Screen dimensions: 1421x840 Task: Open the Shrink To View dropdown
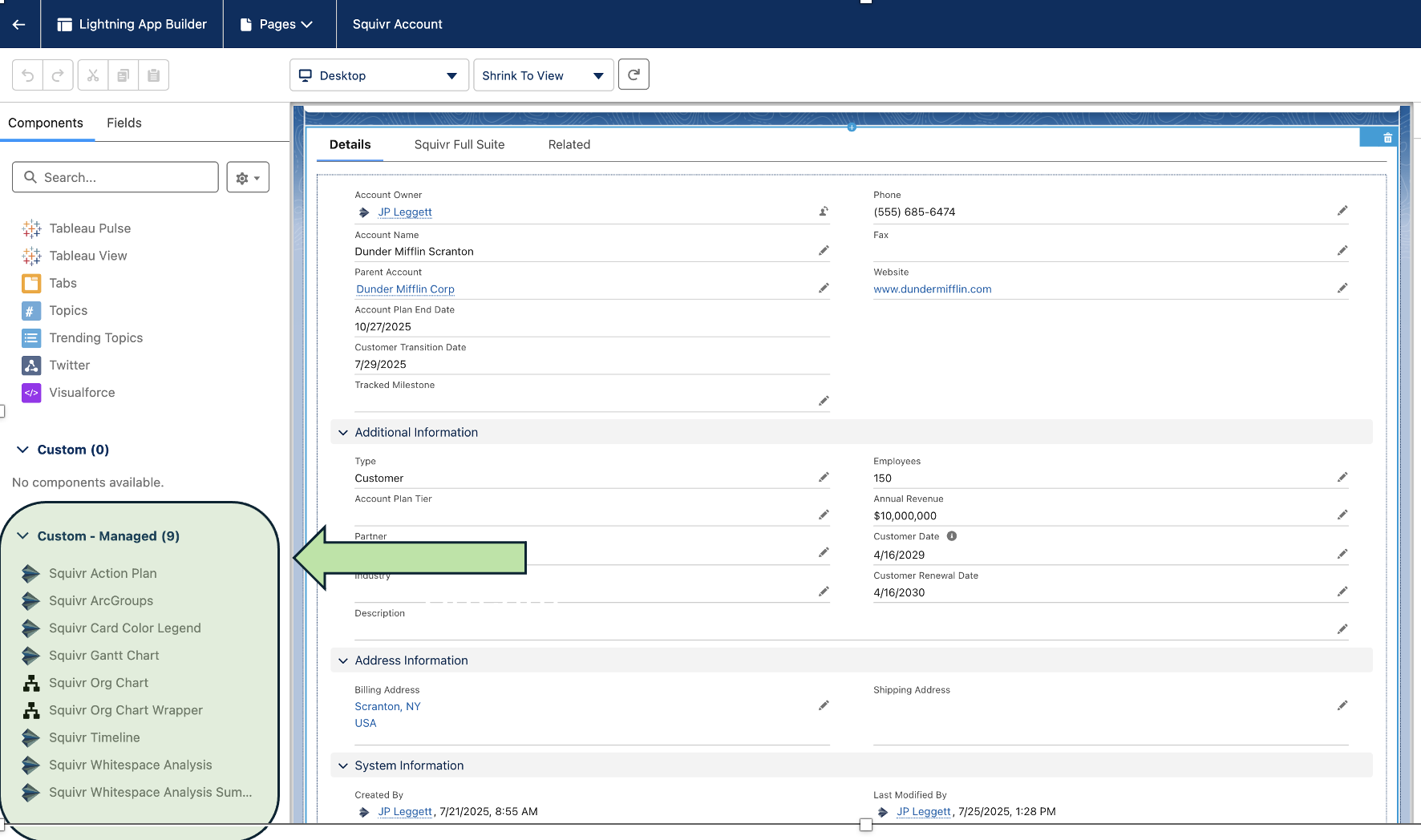[x=544, y=75]
